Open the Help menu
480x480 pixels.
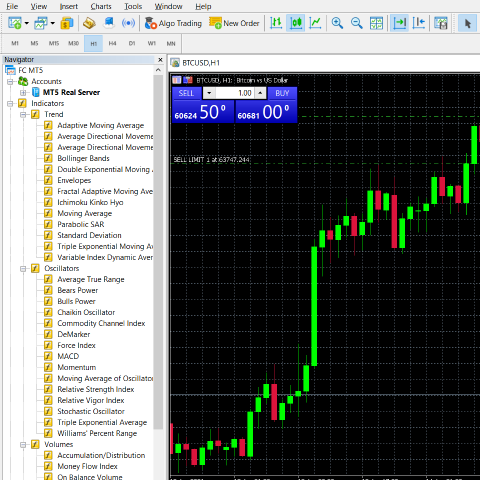point(203,6)
